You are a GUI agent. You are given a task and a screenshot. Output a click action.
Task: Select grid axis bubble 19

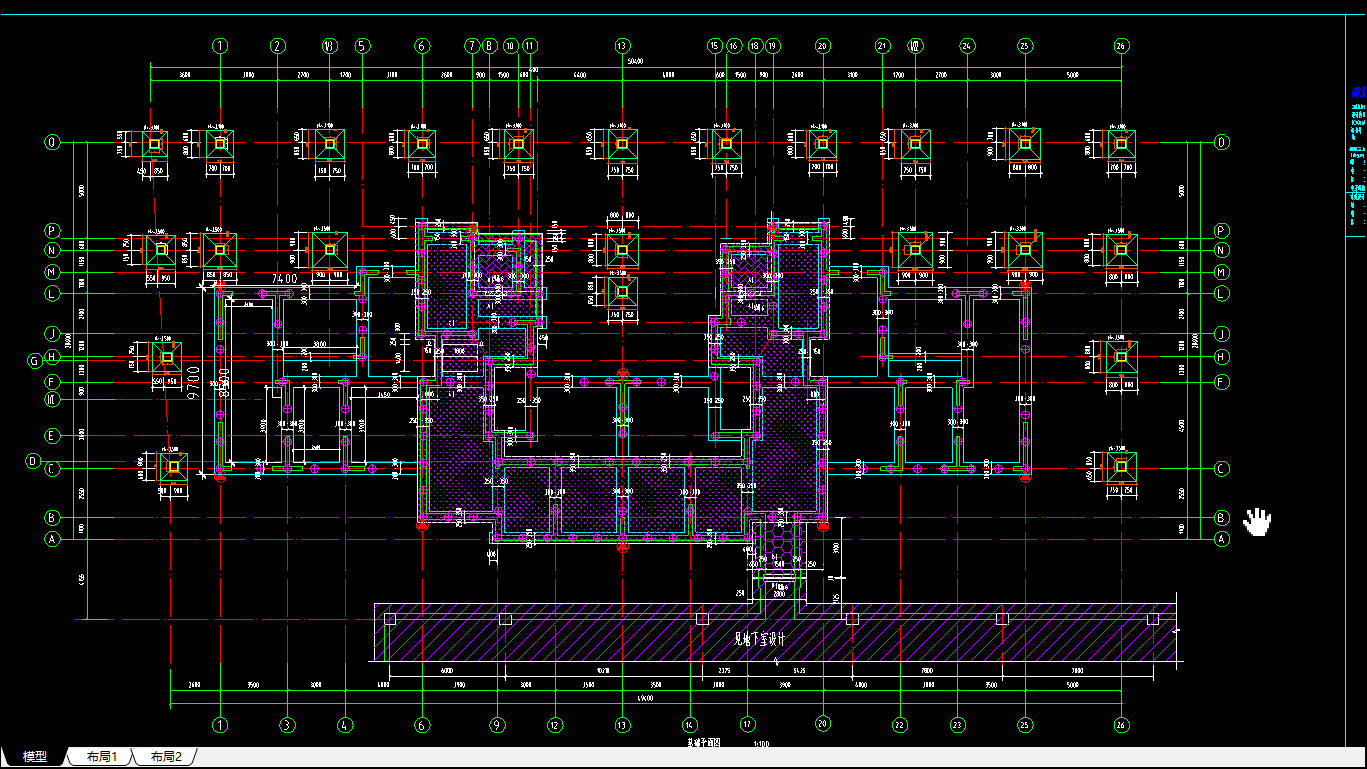(772, 46)
